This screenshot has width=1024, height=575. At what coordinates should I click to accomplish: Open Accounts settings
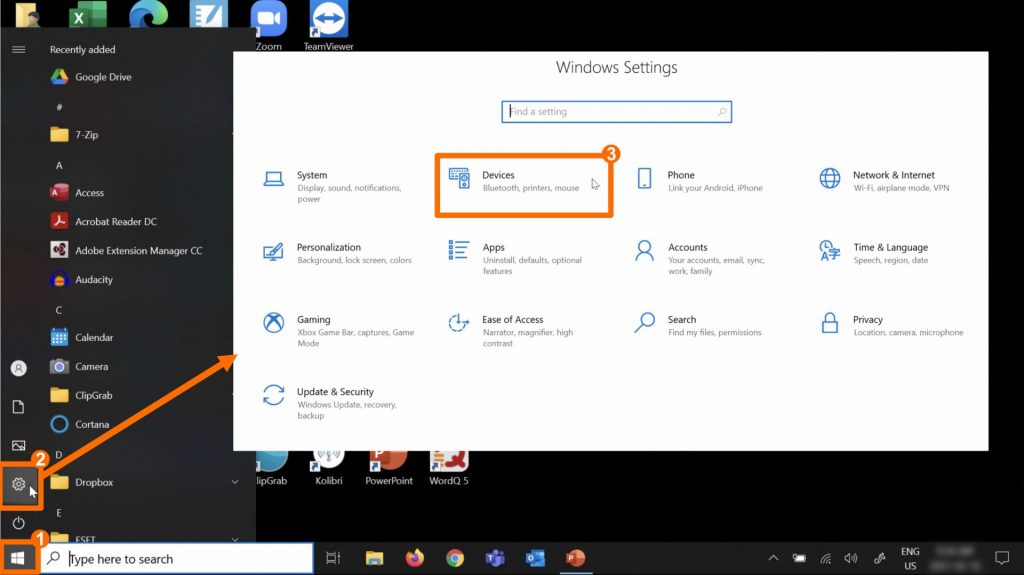[x=702, y=257]
